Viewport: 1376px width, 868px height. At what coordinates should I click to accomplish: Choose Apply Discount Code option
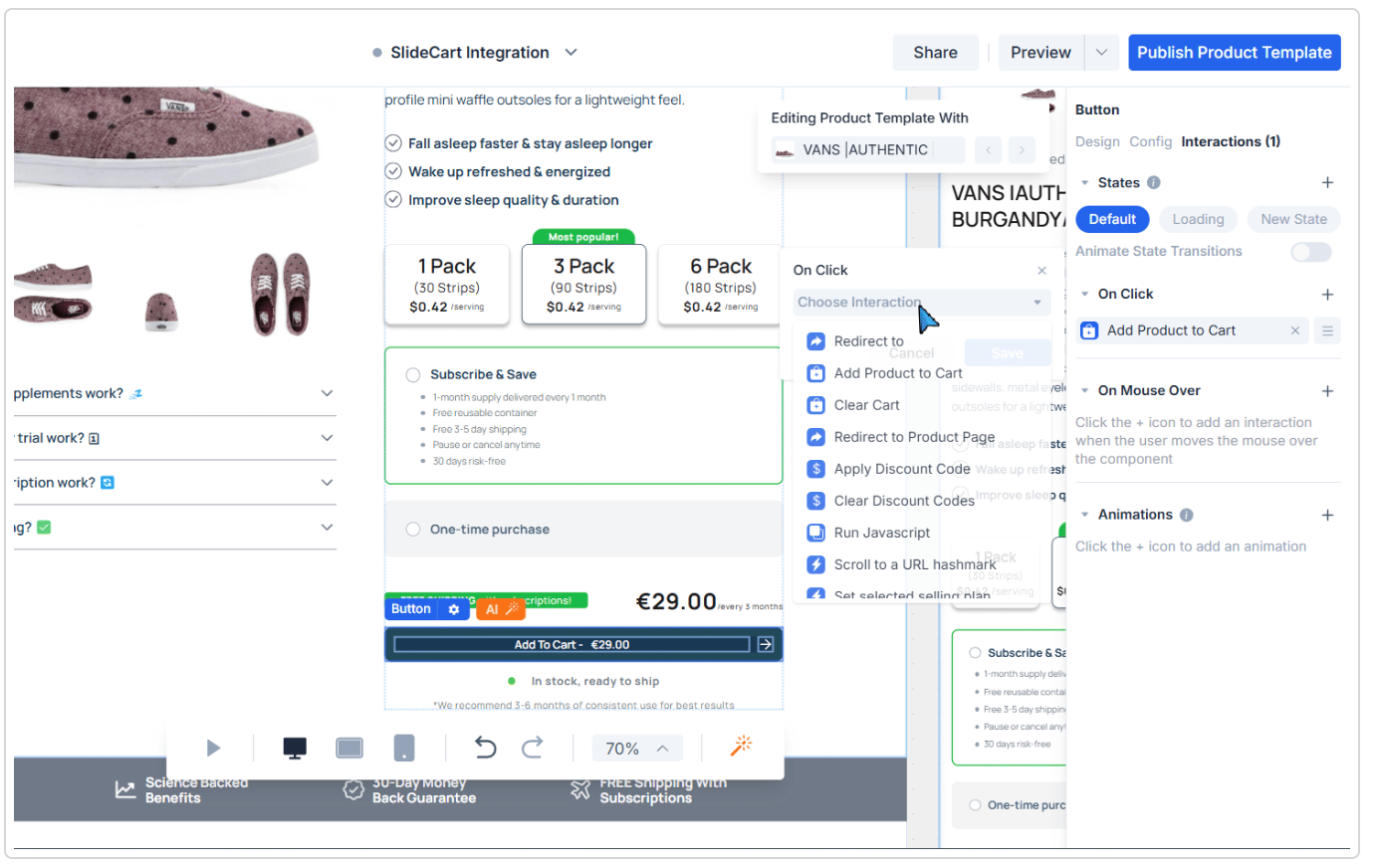[x=901, y=469]
